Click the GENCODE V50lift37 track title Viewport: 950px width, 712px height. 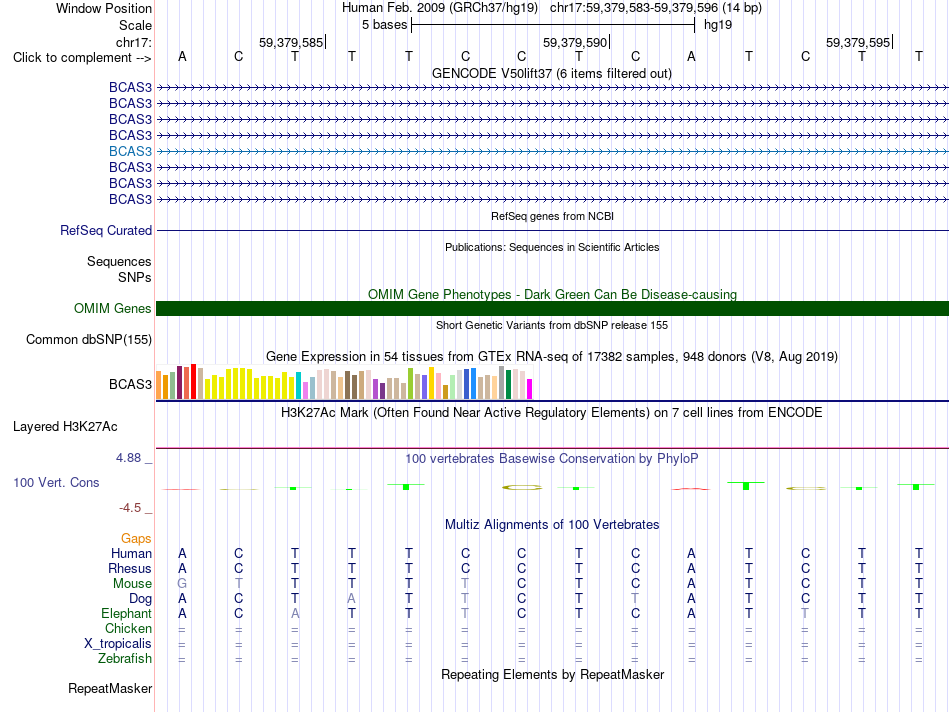click(x=552, y=74)
